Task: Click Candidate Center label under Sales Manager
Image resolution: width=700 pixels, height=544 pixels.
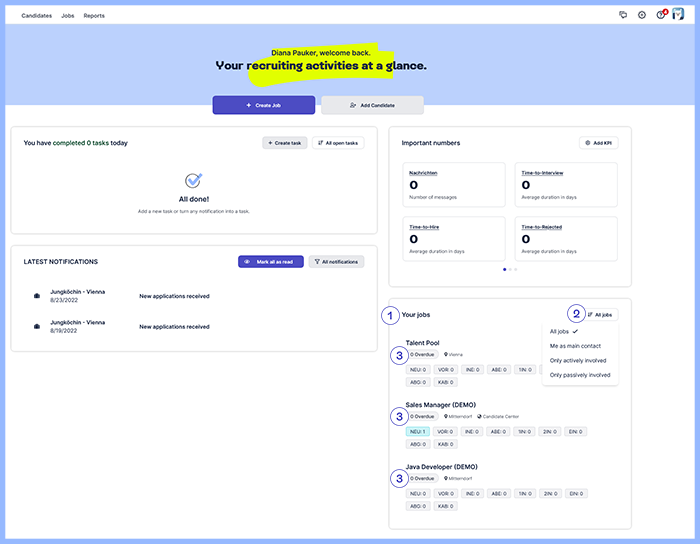Action: click(x=498, y=416)
